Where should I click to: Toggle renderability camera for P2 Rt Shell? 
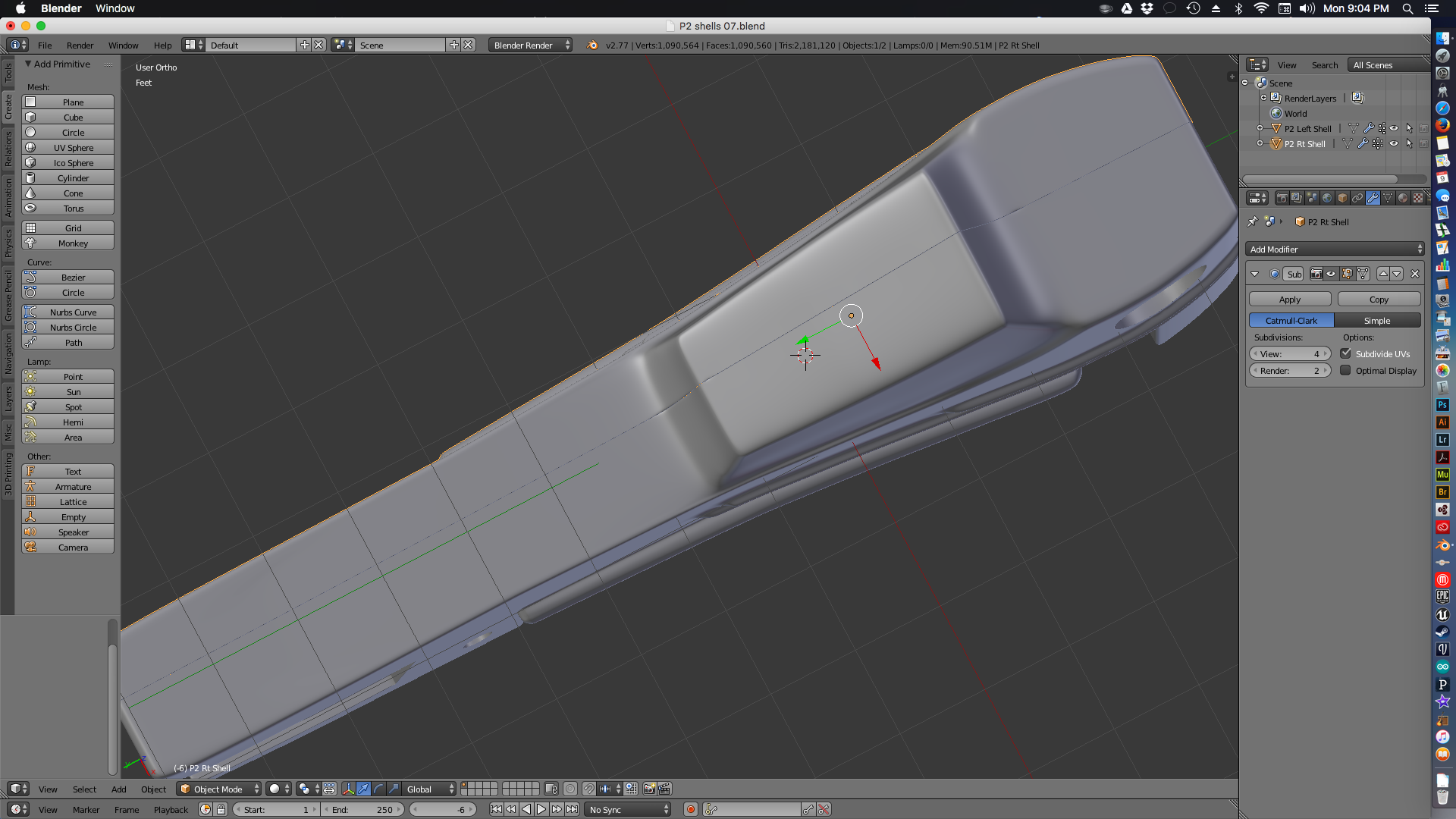1424,144
